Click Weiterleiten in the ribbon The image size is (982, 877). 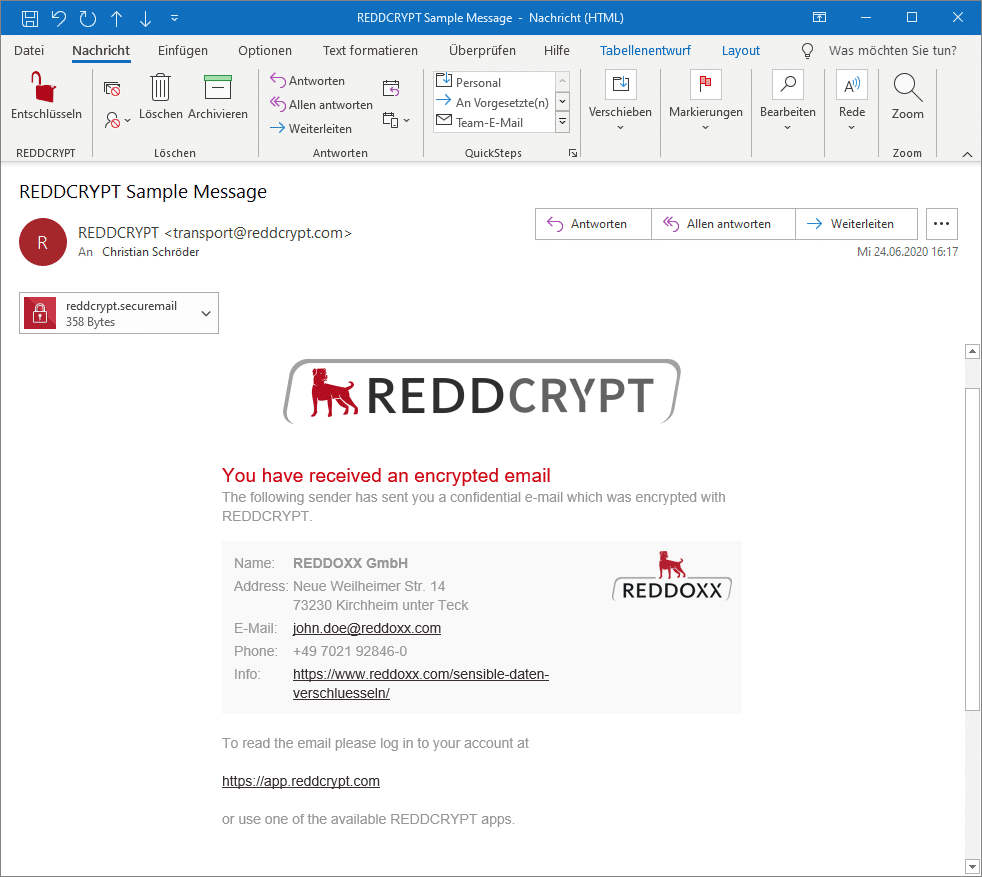click(311, 128)
